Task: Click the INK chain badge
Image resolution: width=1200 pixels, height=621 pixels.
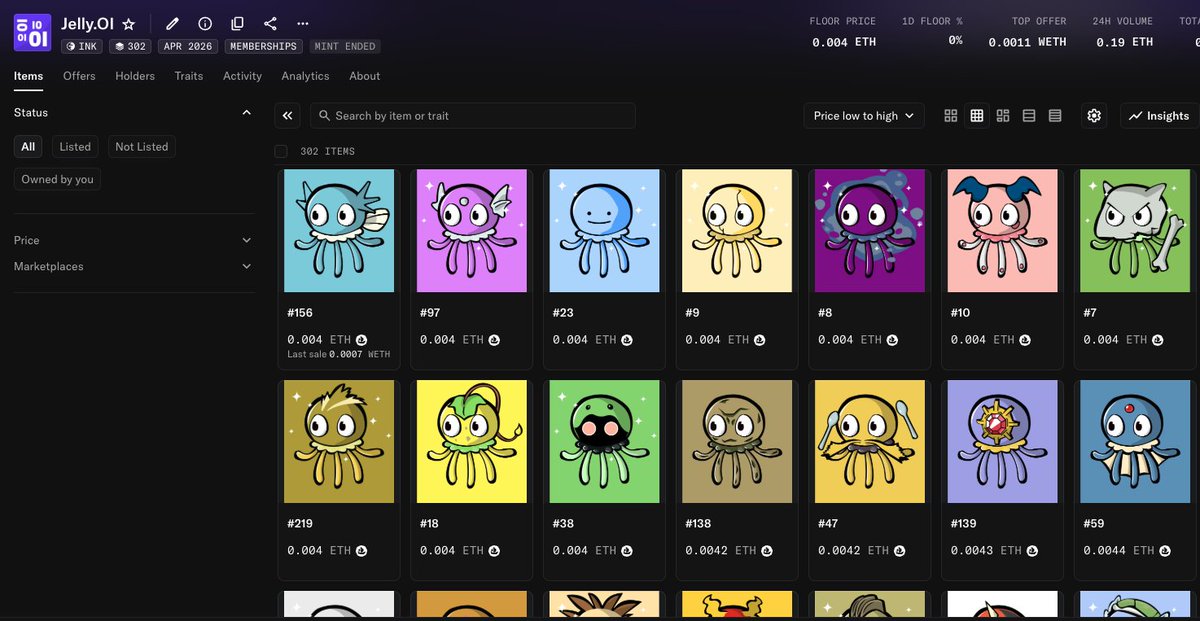Action: (x=81, y=46)
